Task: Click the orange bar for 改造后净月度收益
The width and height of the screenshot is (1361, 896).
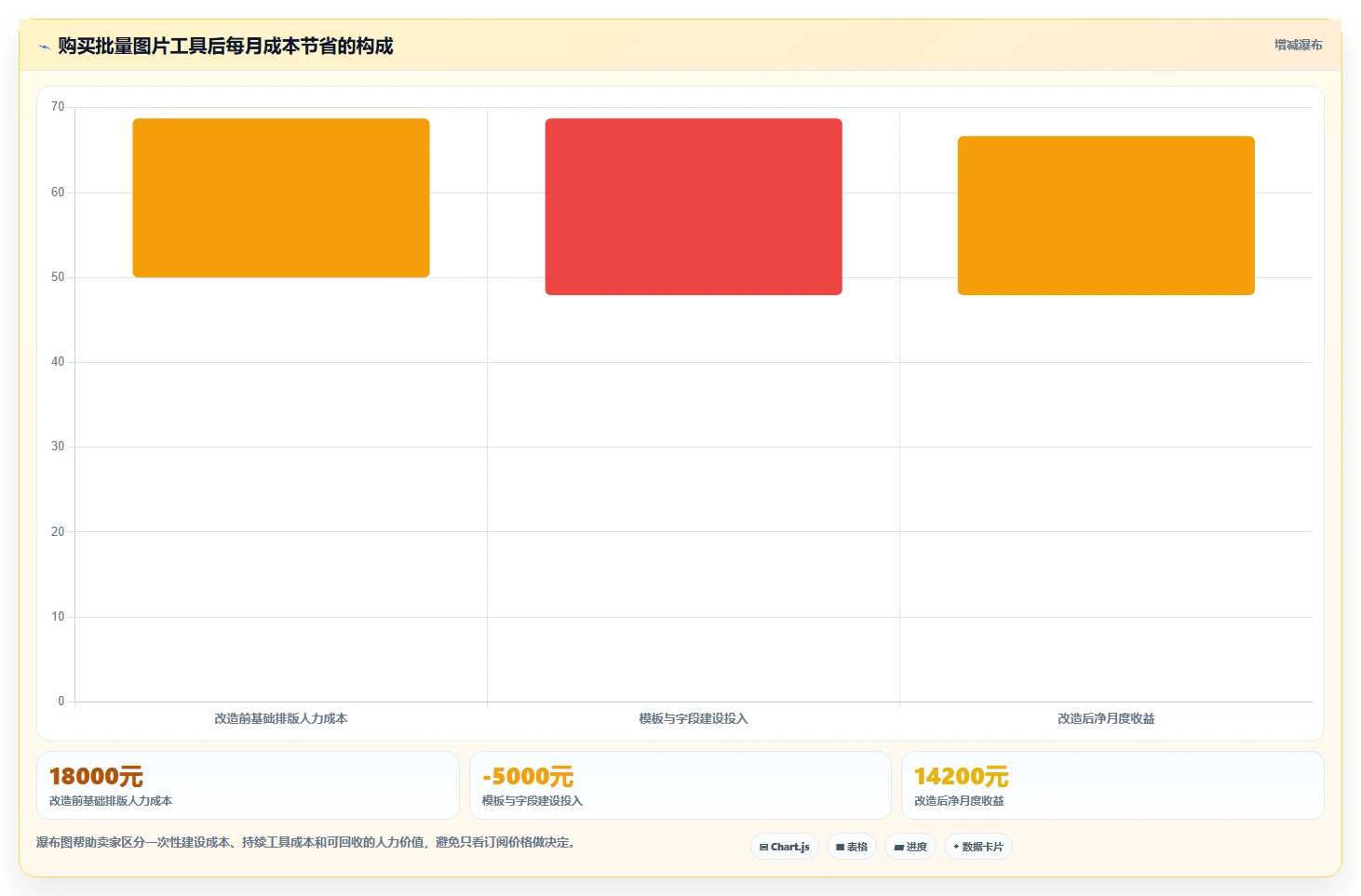Action: [x=1106, y=216]
